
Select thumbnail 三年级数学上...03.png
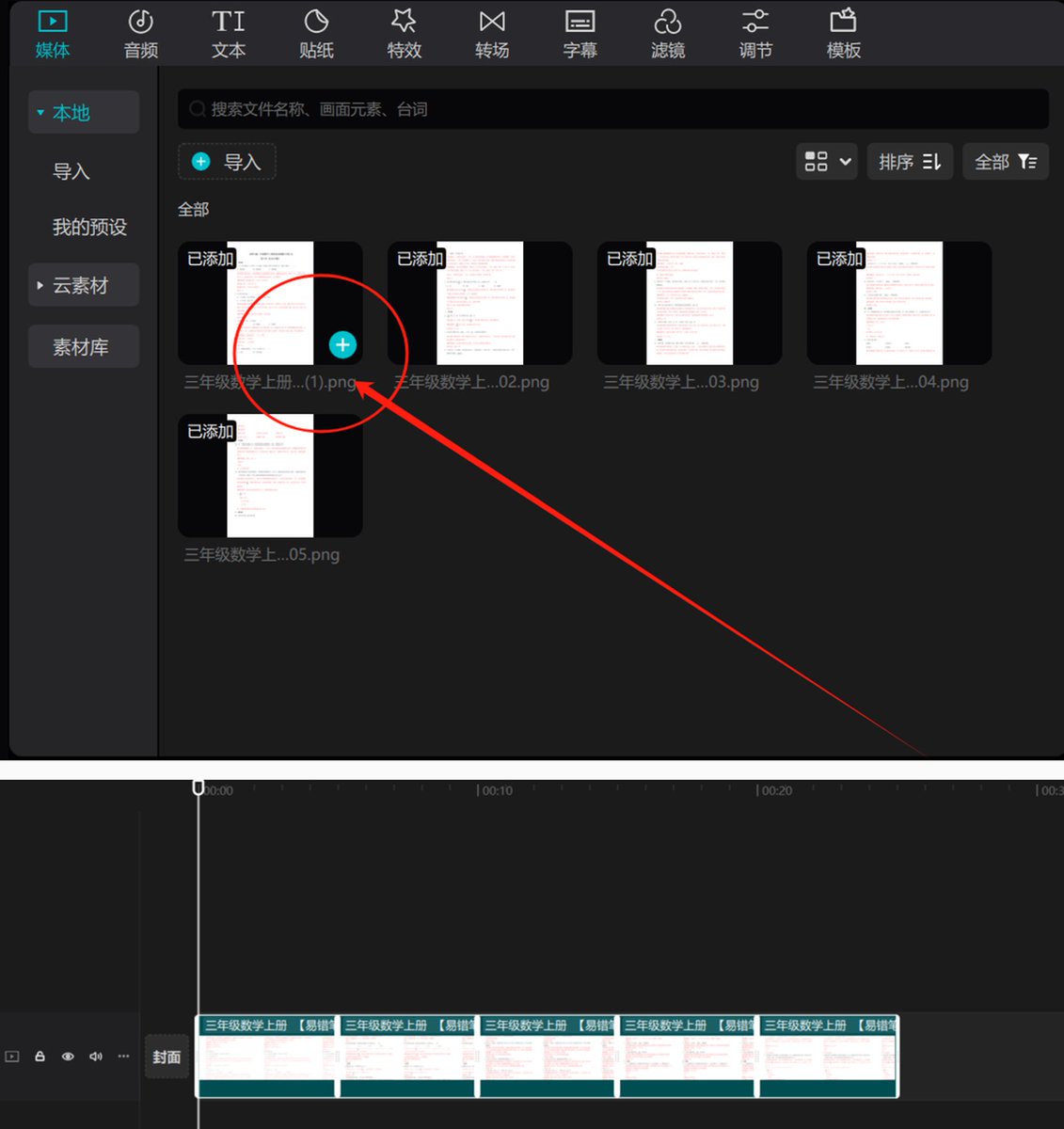point(690,303)
